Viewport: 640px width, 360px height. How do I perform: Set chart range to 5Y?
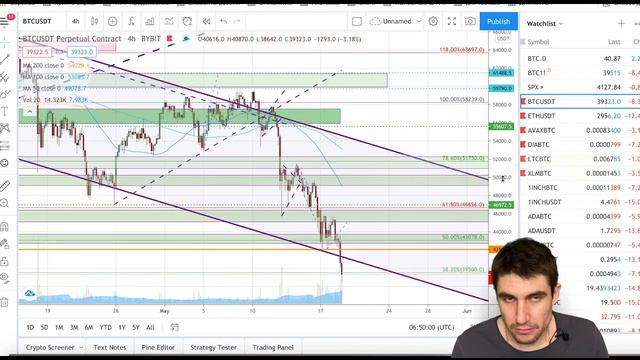136,327
